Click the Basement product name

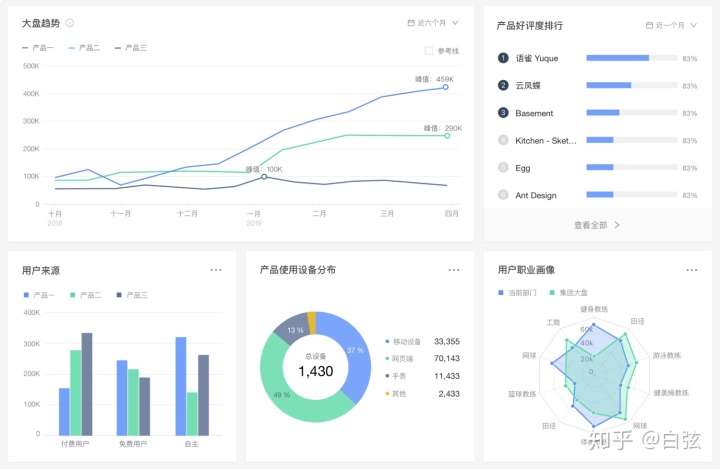tap(534, 113)
